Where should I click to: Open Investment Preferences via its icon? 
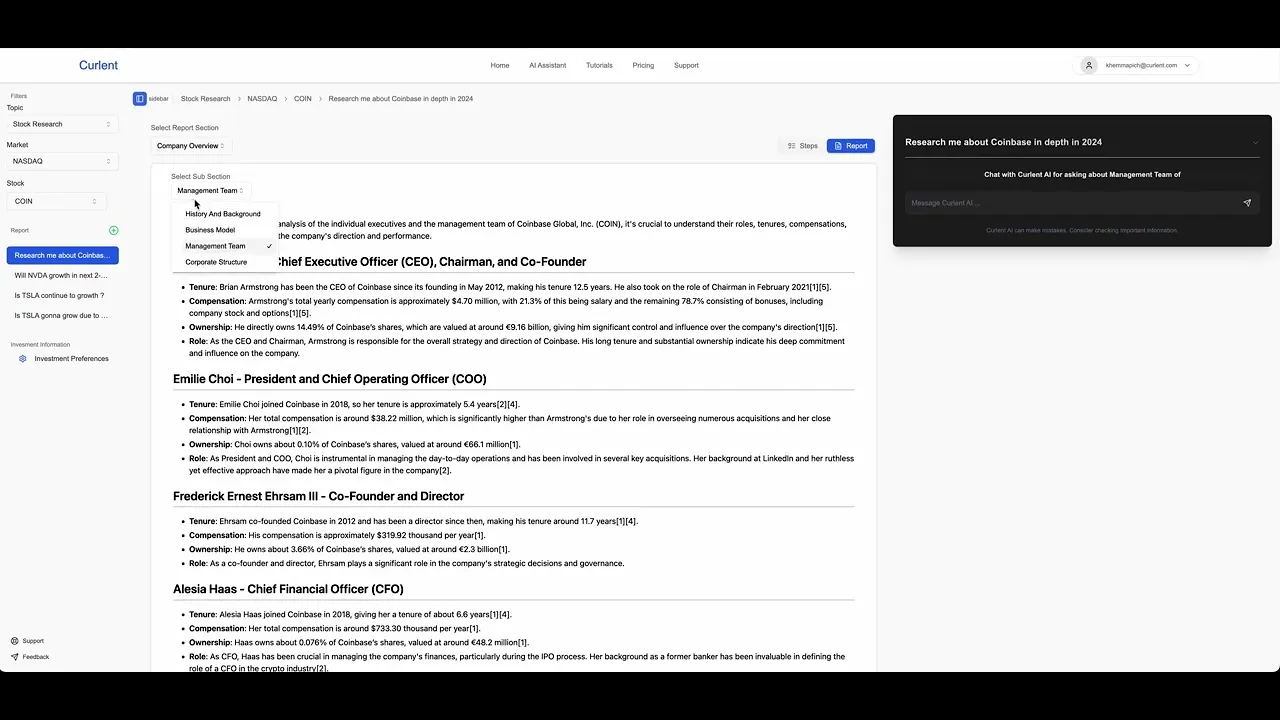click(22, 358)
